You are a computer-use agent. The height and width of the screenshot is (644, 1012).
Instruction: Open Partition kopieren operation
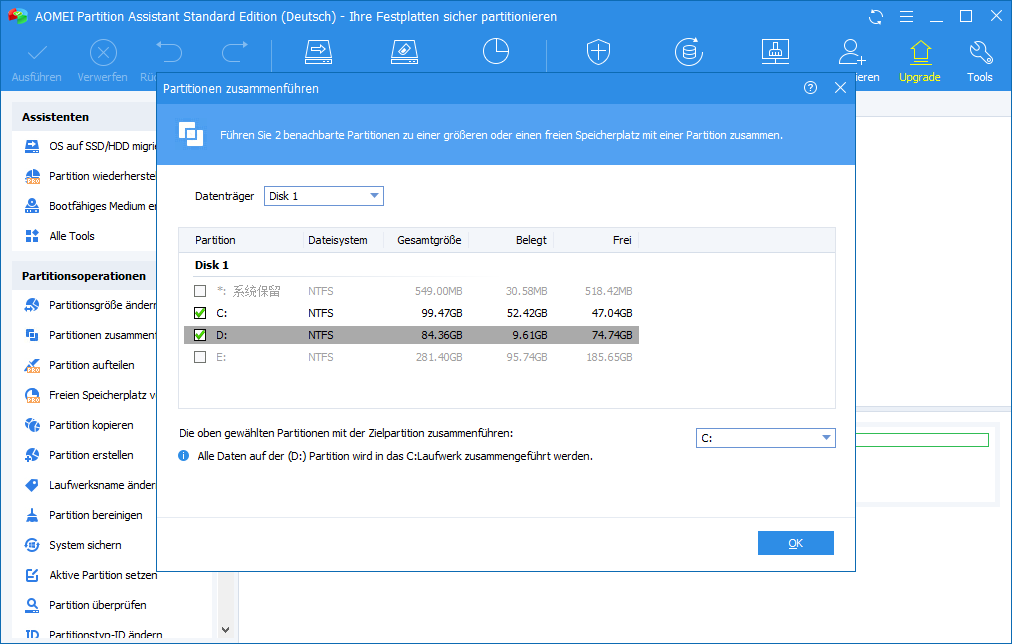(x=90, y=425)
